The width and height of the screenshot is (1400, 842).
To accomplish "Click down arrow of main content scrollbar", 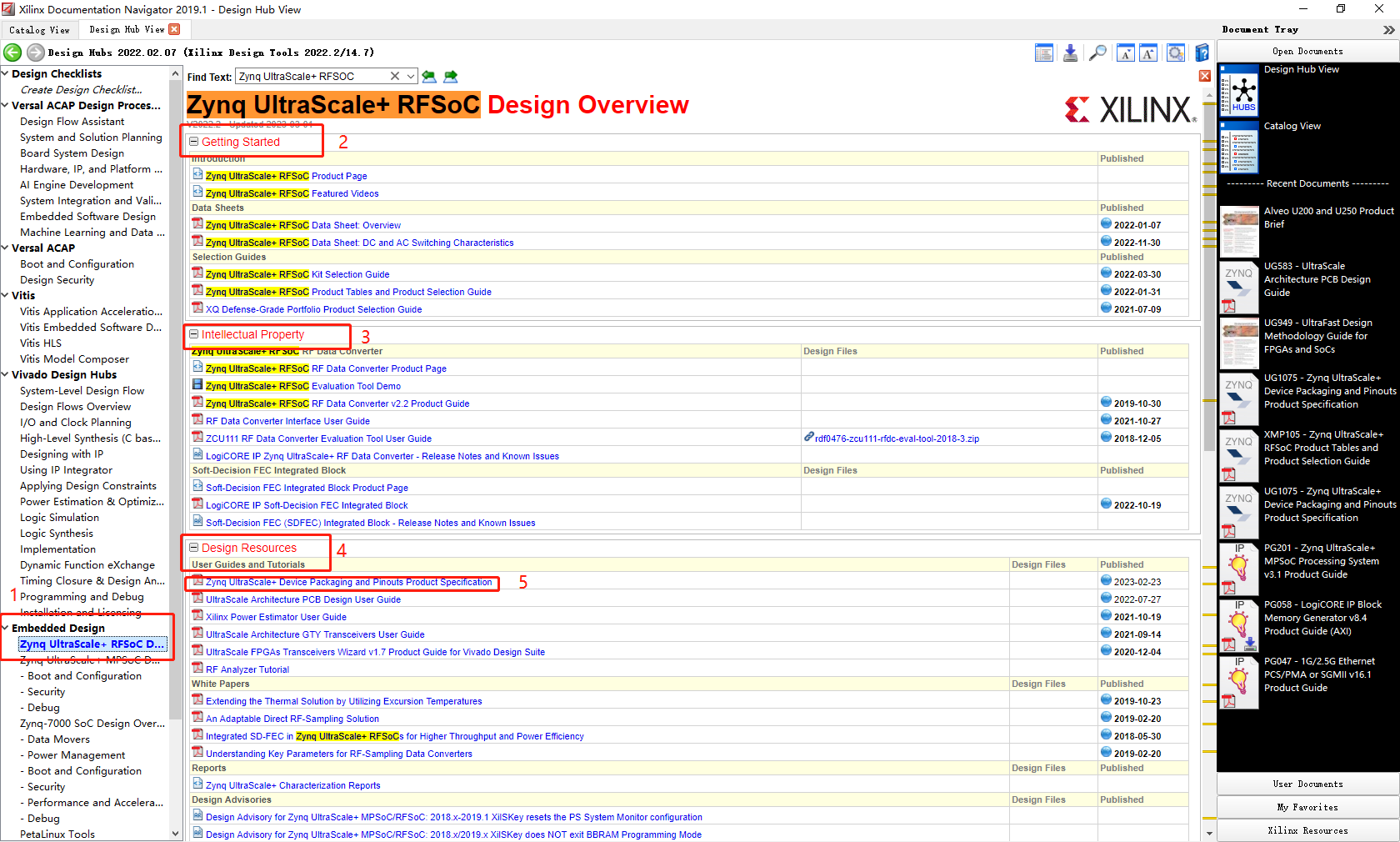I will [x=1209, y=834].
